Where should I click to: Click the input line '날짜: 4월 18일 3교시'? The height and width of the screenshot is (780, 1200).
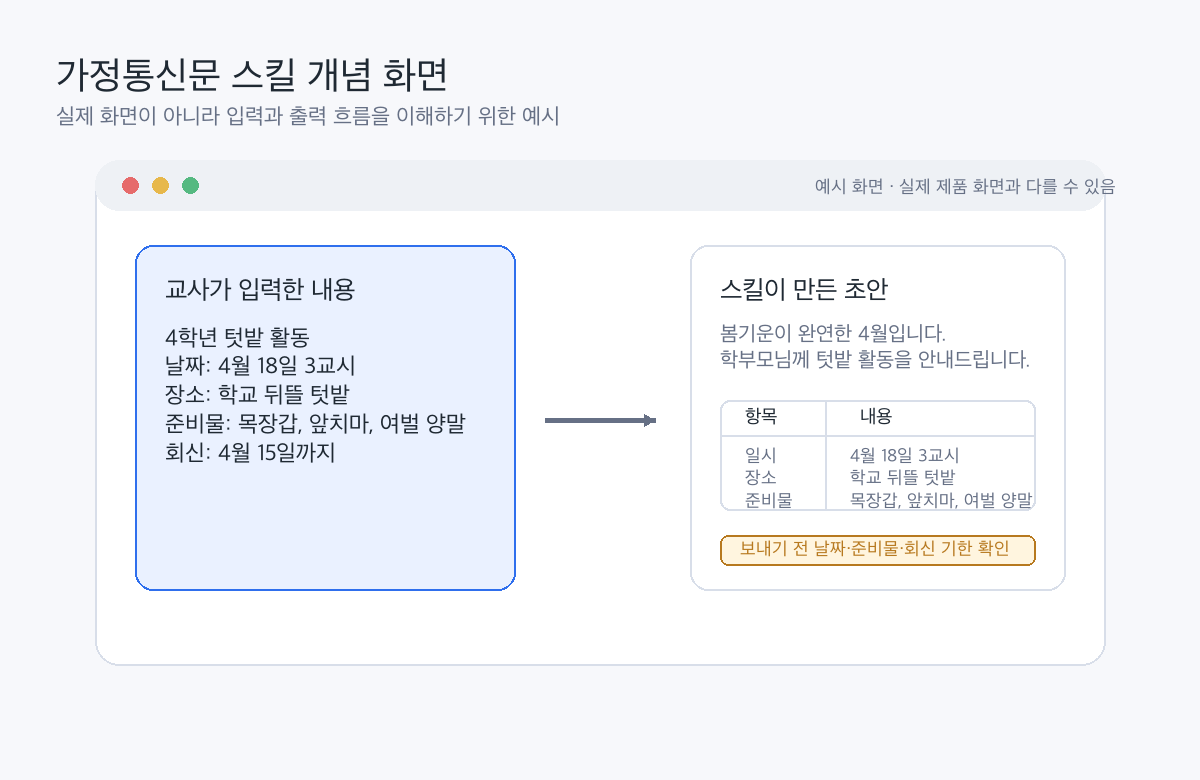[x=260, y=366]
